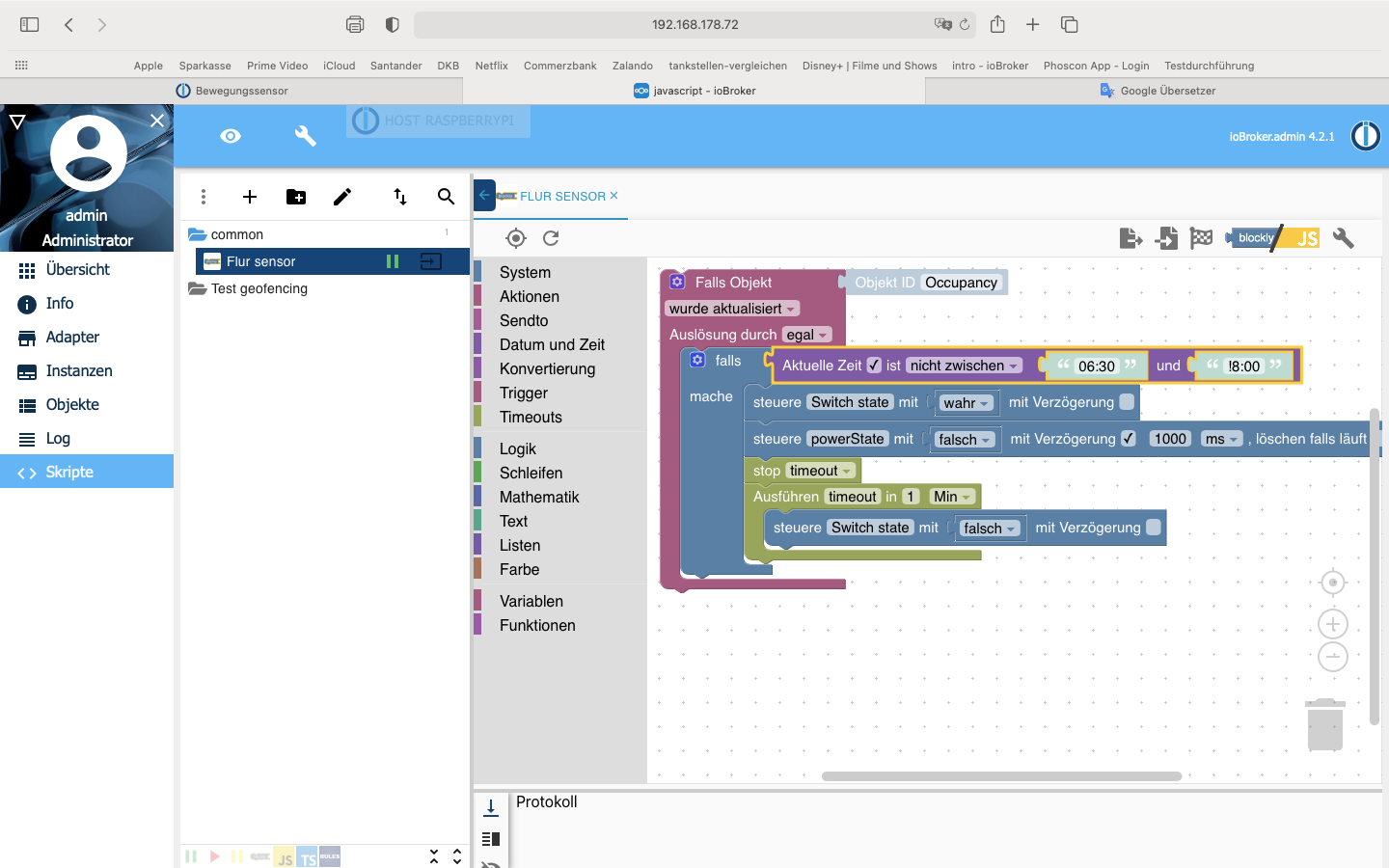Viewport: 1389px width, 868px height.
Task: Click the log layout icon below the arrow
Action: (491, 839)
